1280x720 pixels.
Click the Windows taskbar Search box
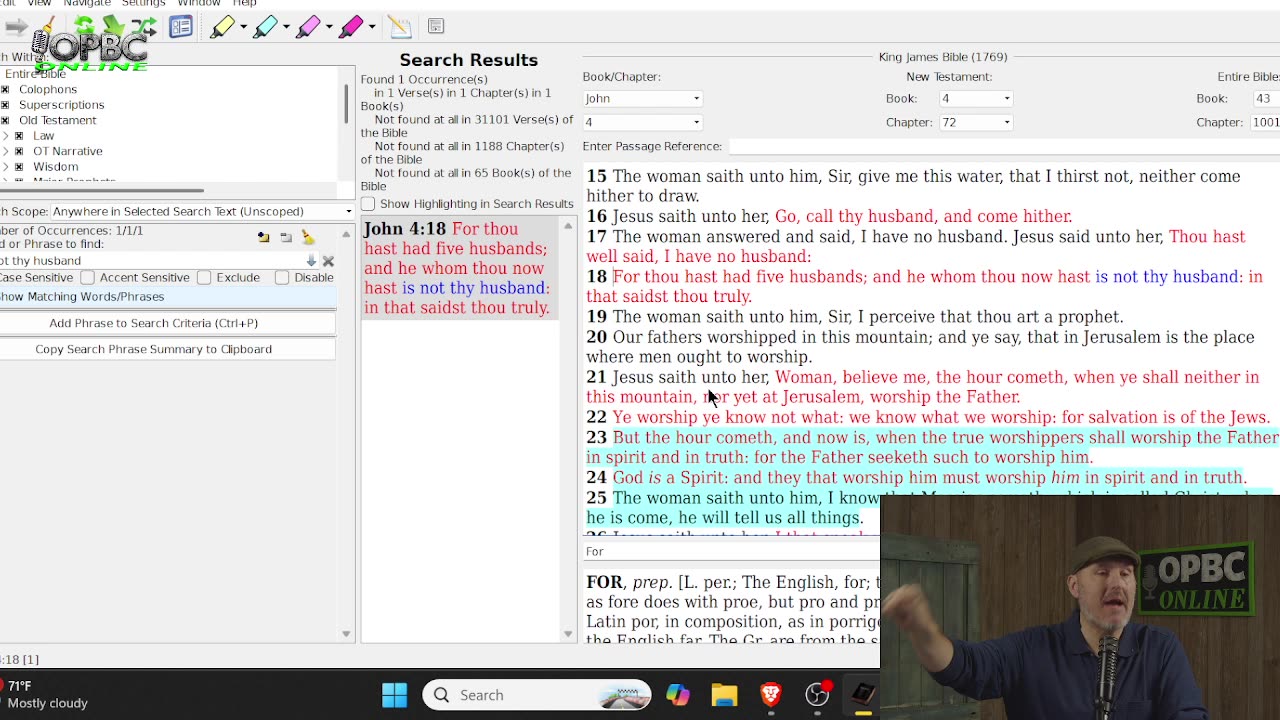(x=537, y=695)
